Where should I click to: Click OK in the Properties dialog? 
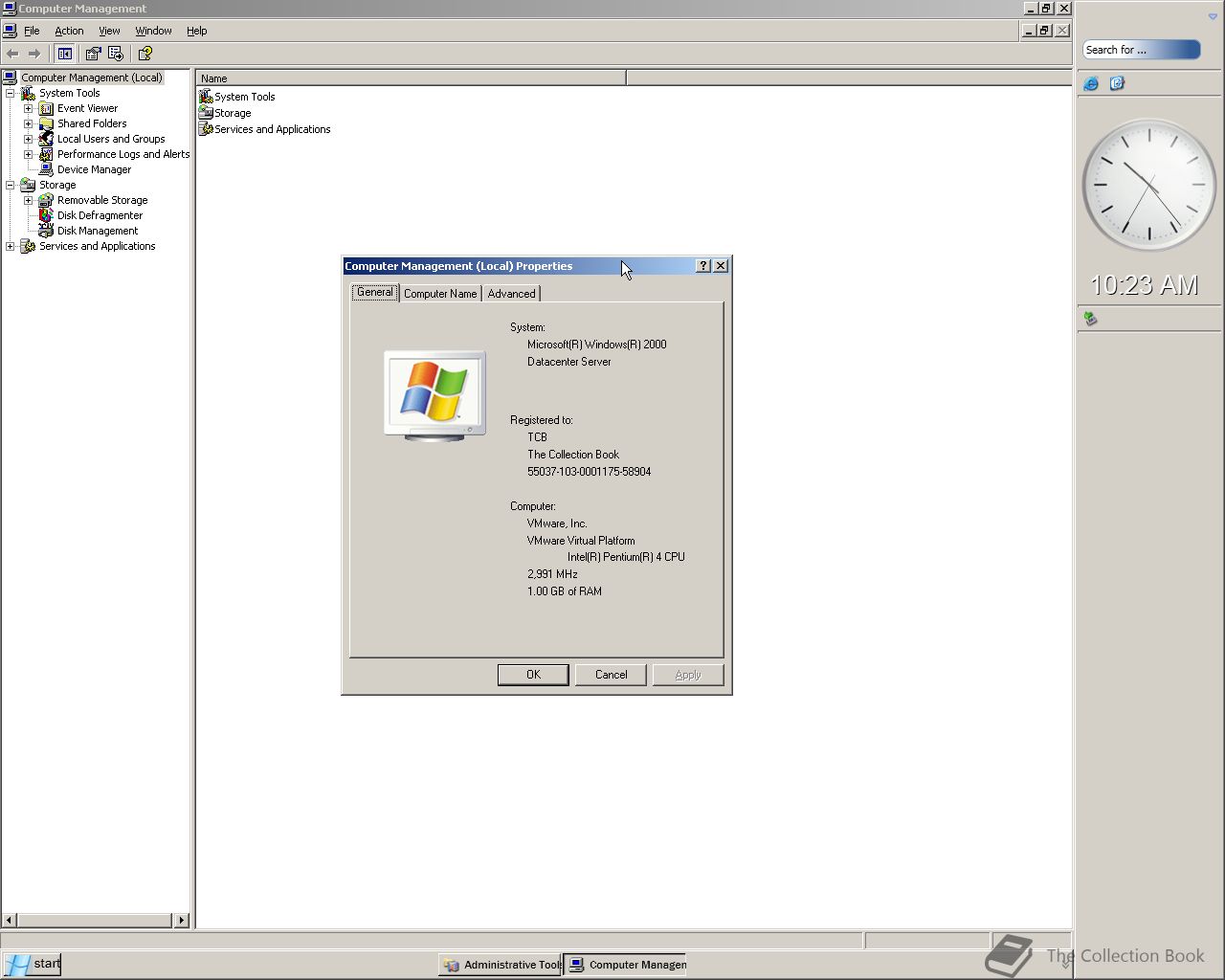tap(533, 675)
